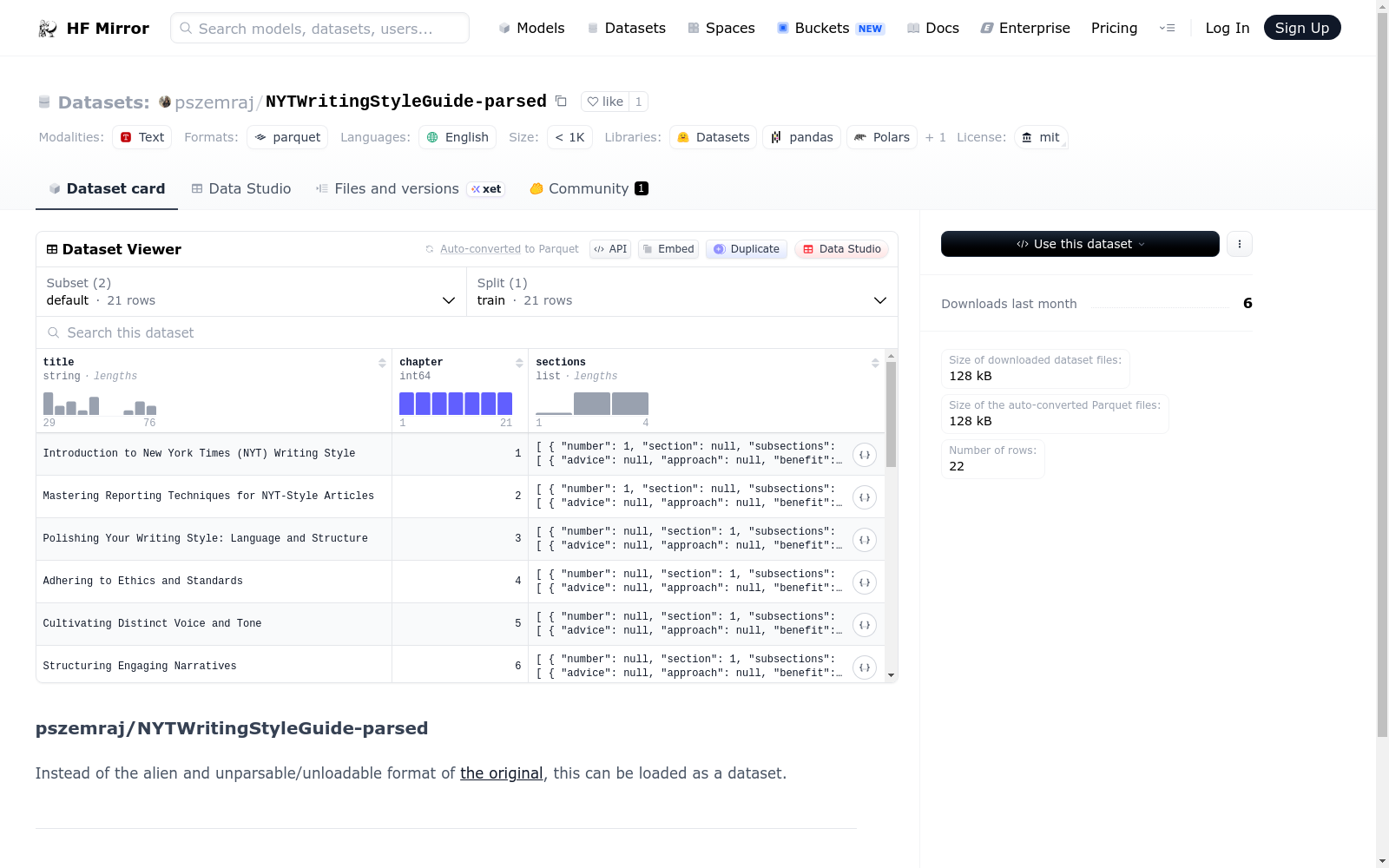Switch to the Dataset card tab

(x=107, y=188)
